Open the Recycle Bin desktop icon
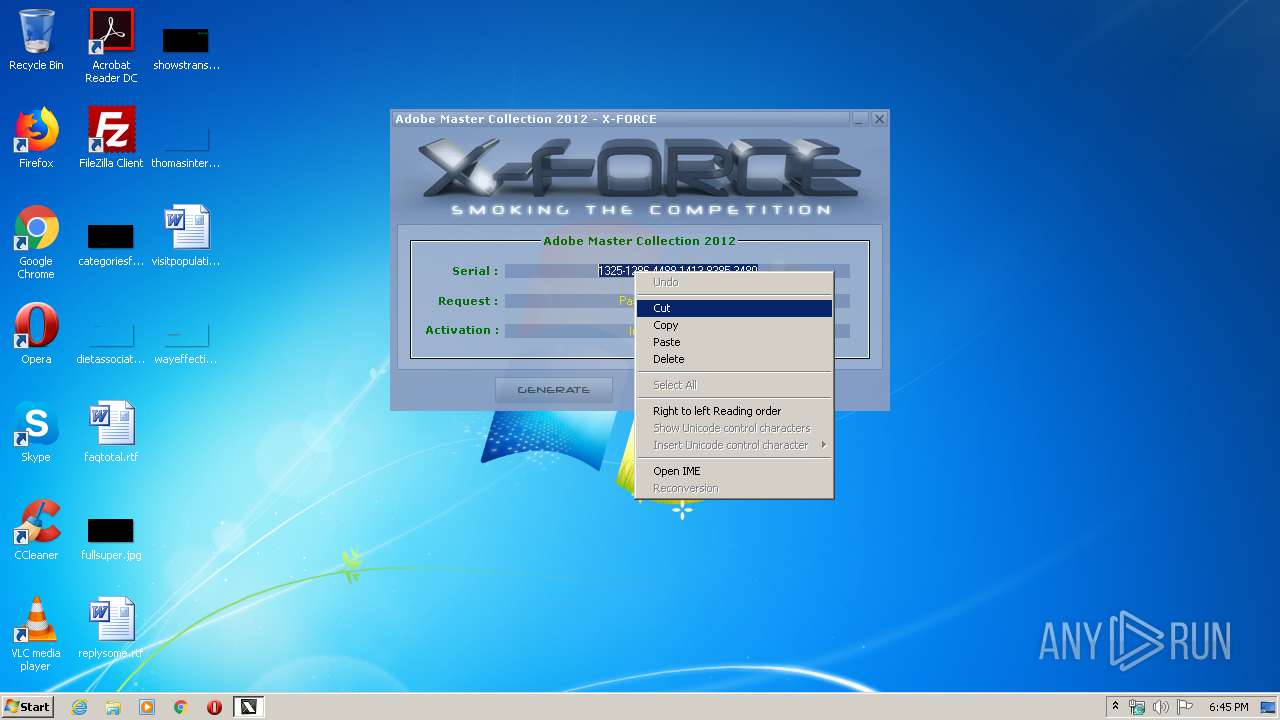Image resolution: width=1280 pixels, height=720 pixels. pyautogui.click(x=36, y=40)
